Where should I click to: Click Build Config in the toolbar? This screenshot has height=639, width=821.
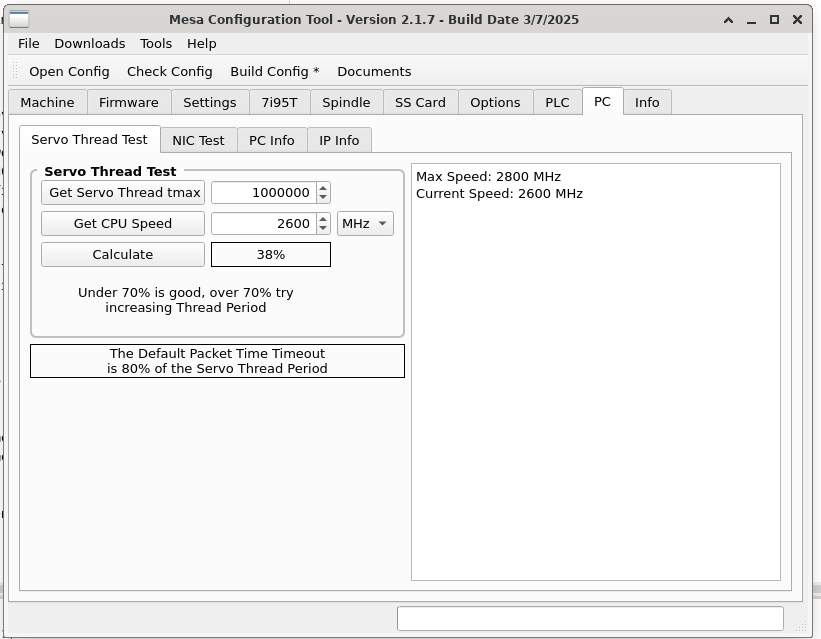click(275, 71)
